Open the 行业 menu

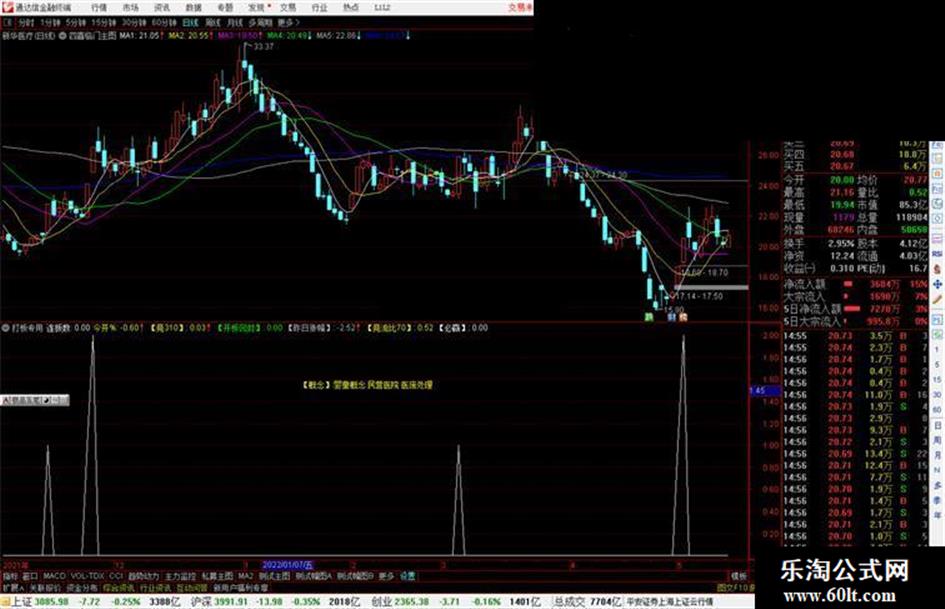coord(319,8)
